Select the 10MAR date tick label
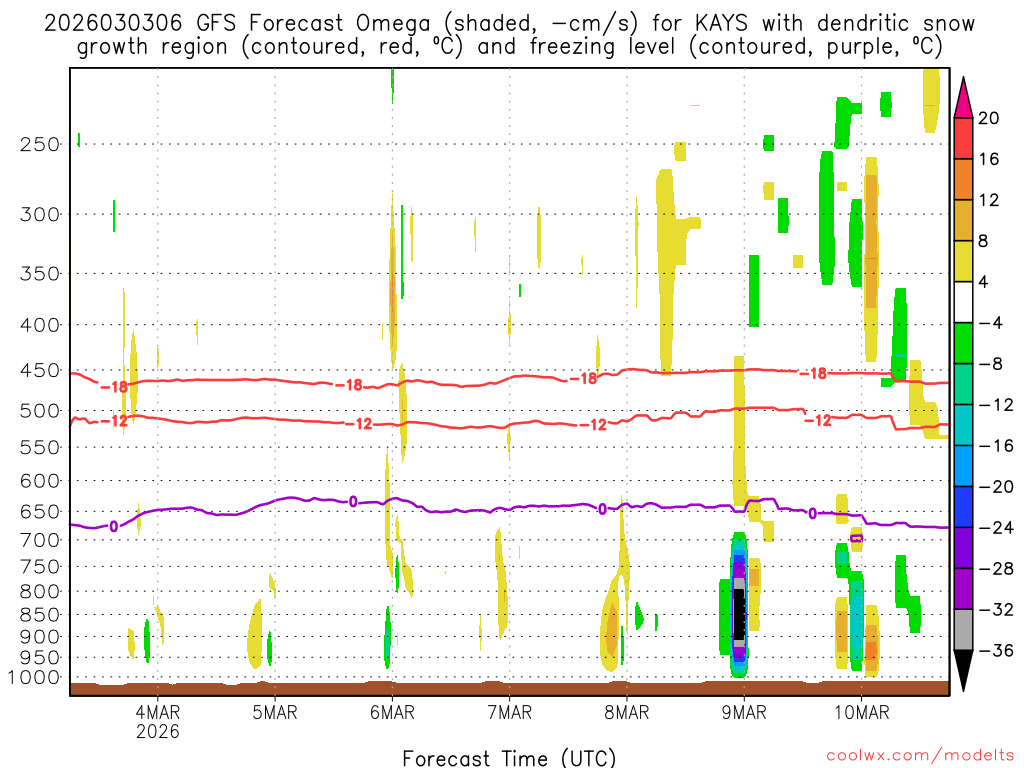Image resolution: width=1024 pixels, height=768 pixels. [861, 712]
